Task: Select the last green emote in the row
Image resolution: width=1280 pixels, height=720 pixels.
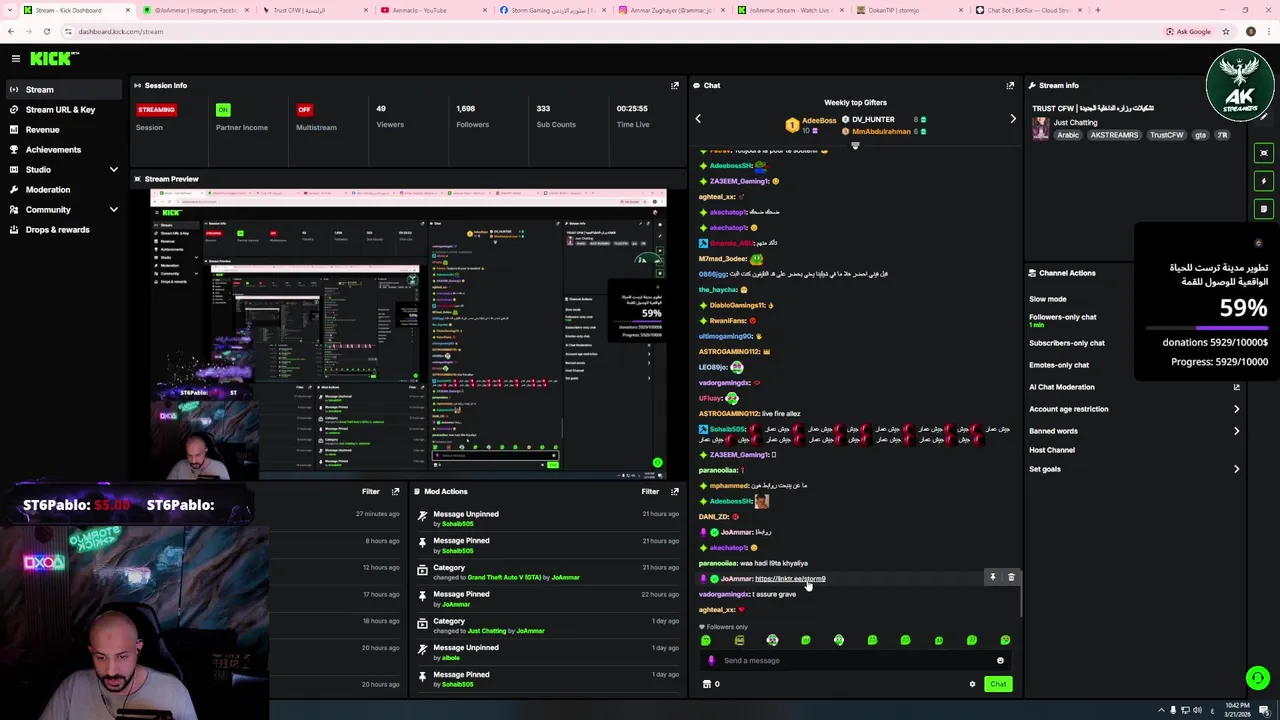Action: pyautogui.click(x=1005, y=640)
